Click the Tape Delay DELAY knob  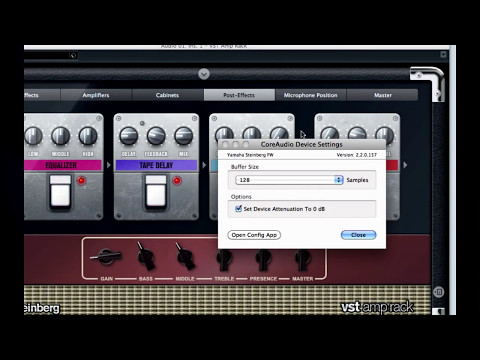[129, 136]
